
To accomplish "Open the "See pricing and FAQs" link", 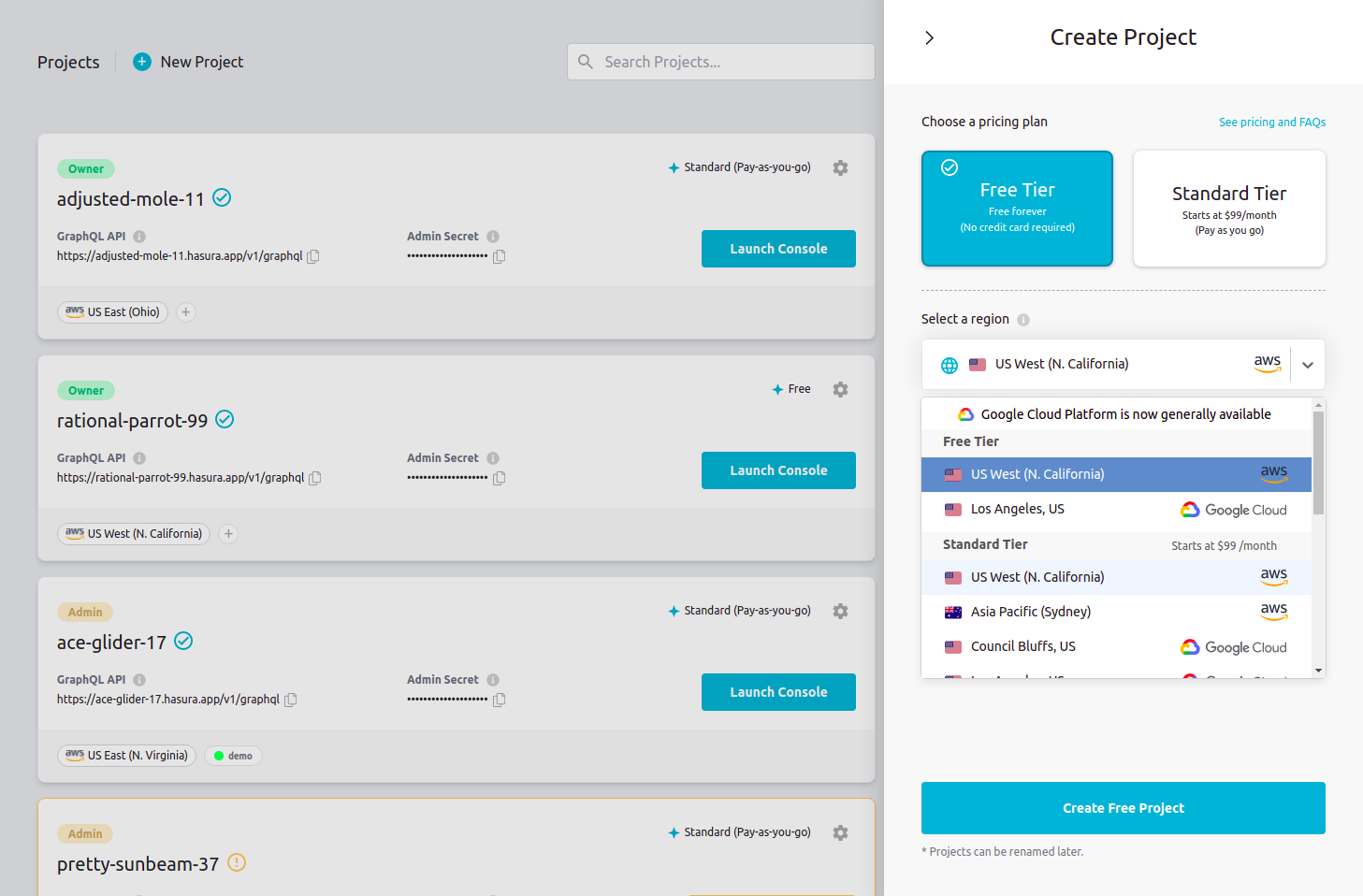I will (x=1272, y=122).
